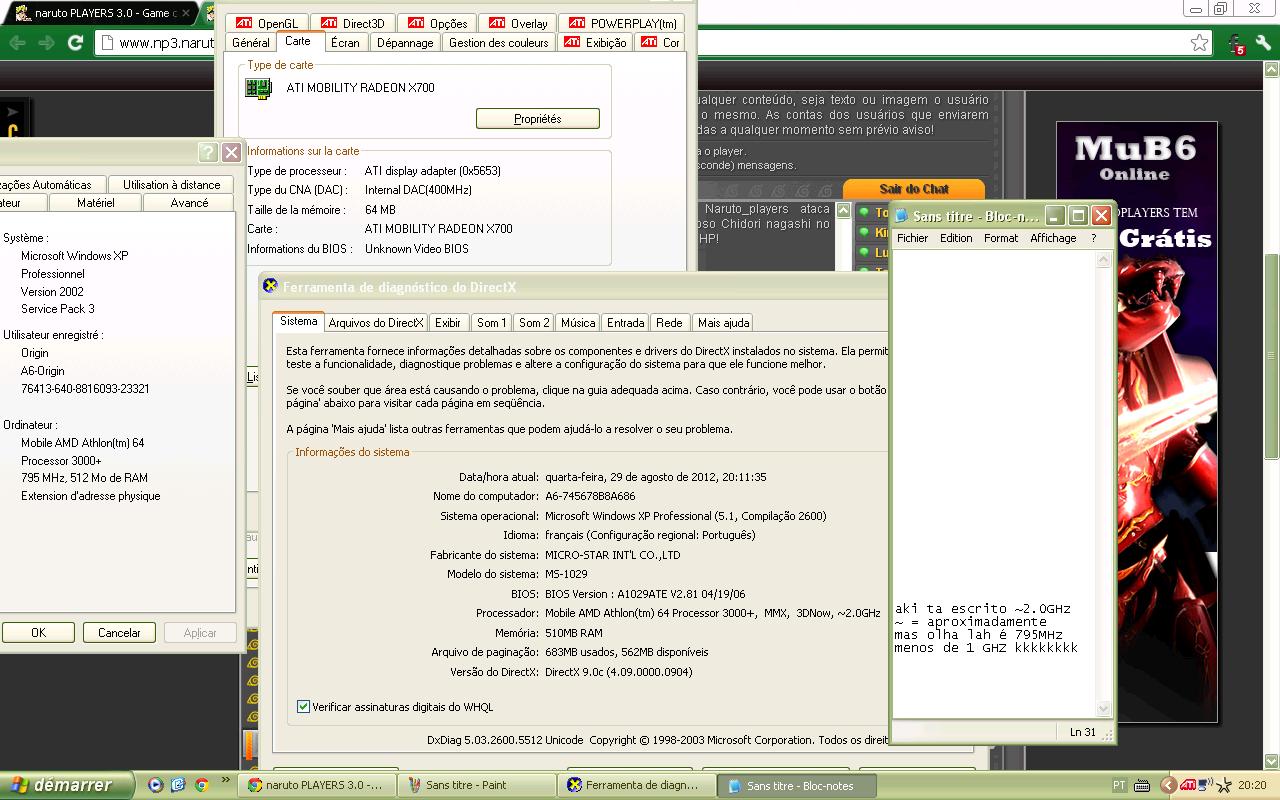Open the Rede tab
This screenshot has height=800, width=1280.
tap(669, 323)
